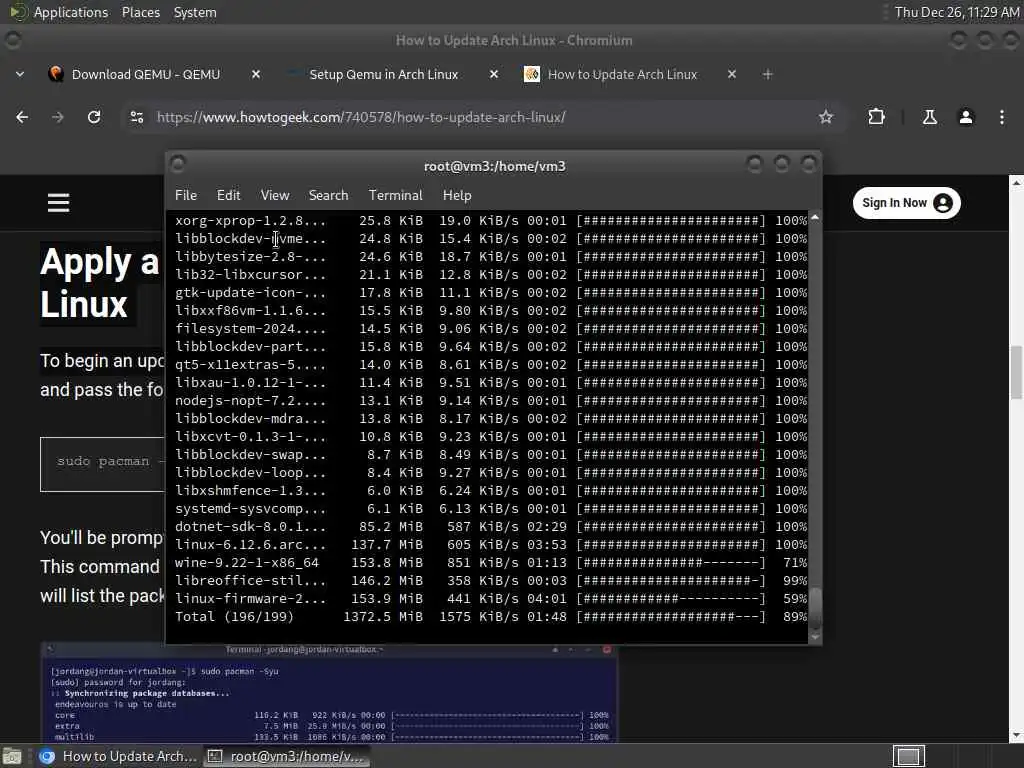Click the sudo pacman code block

point(103,464)
